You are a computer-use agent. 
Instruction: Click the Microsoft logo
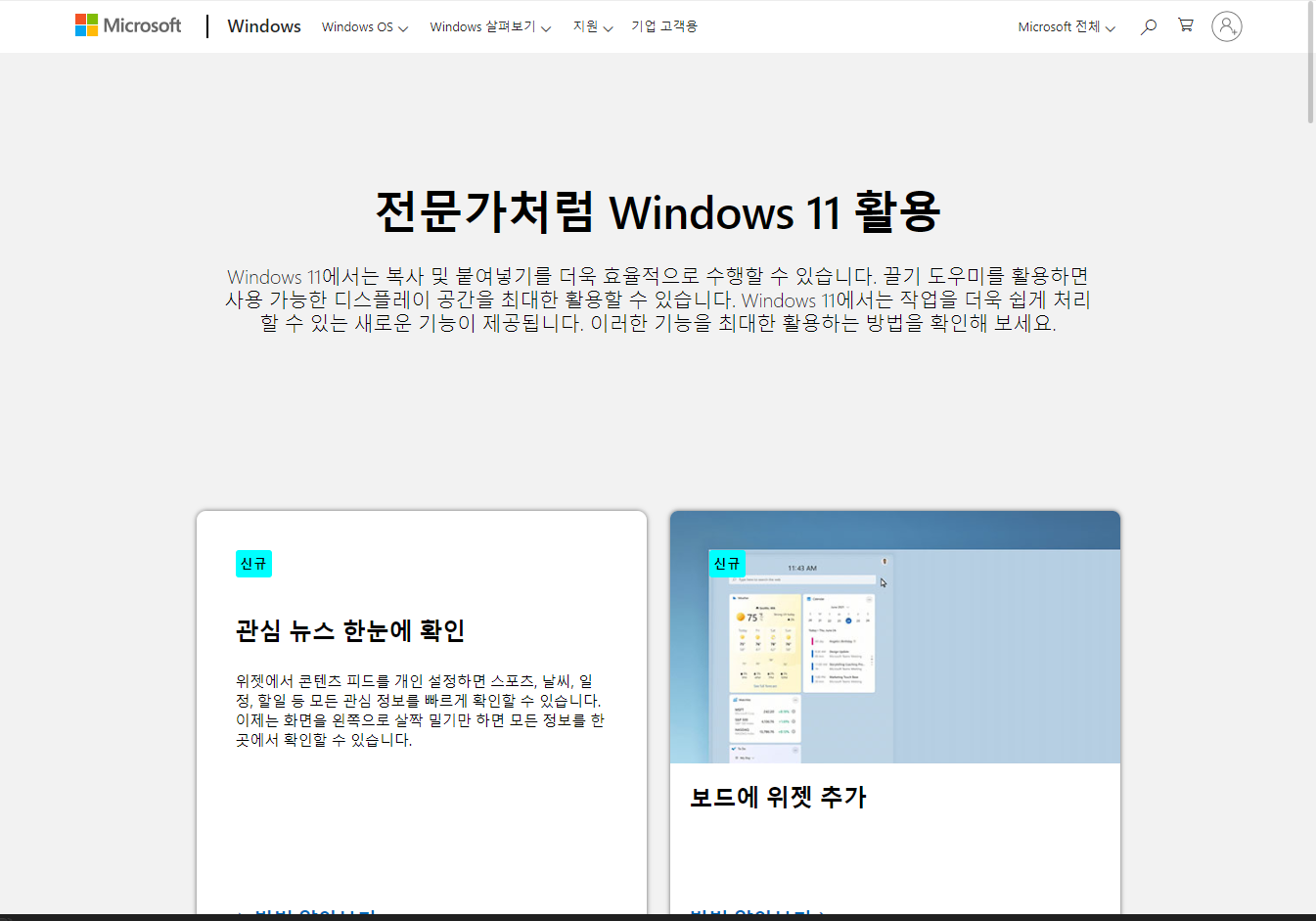click(x=128, y=25)
